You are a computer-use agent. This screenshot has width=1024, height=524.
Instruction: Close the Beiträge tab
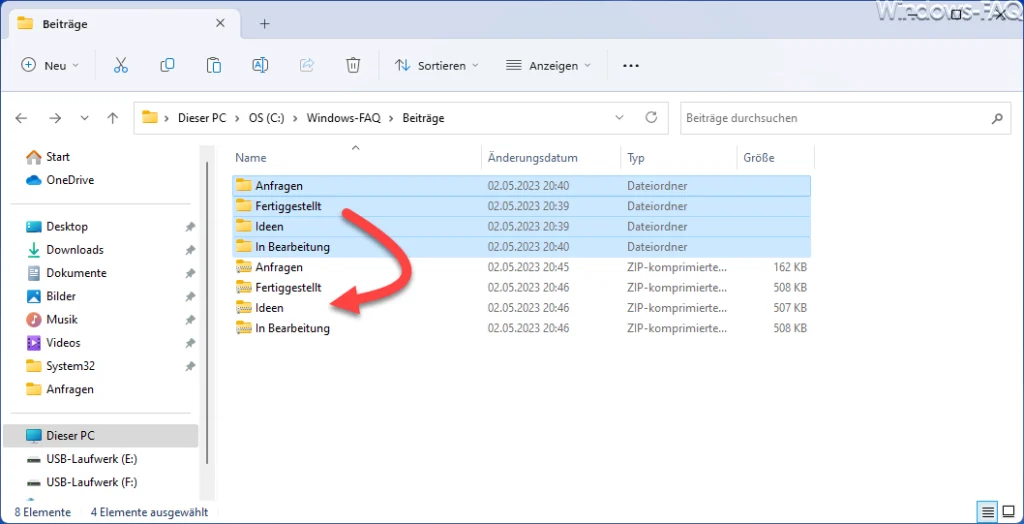tap(220, 23)
